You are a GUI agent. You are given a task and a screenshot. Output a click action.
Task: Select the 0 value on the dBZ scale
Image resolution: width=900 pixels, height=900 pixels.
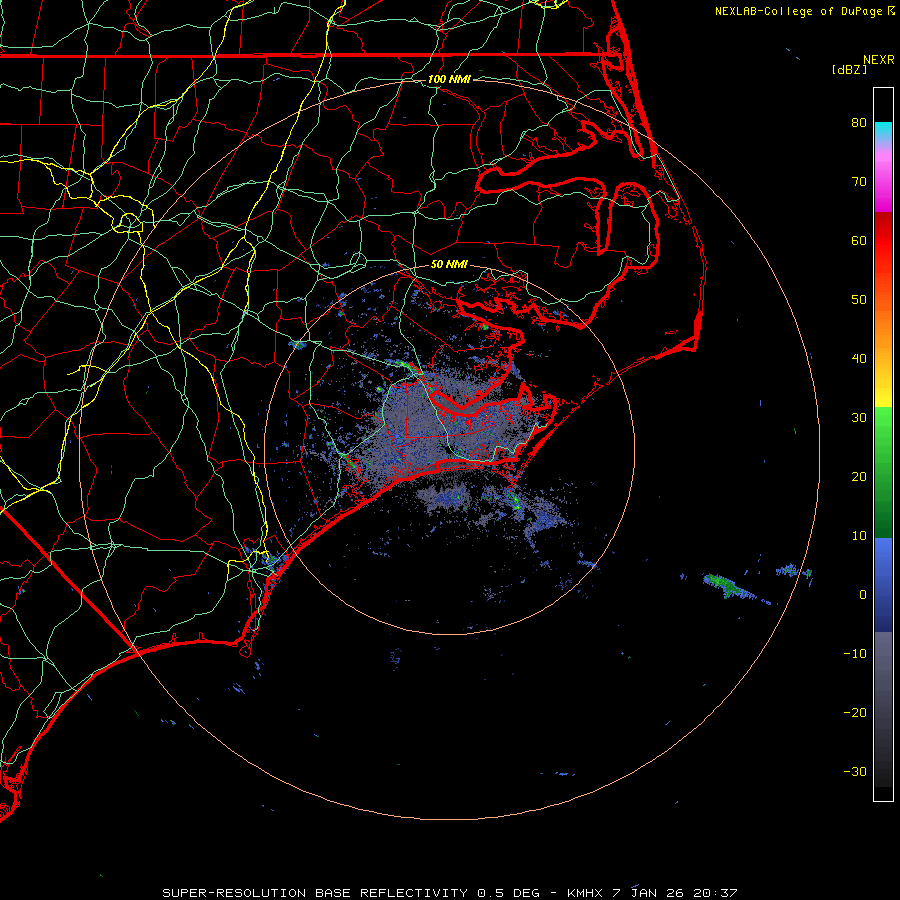(863, 595)
